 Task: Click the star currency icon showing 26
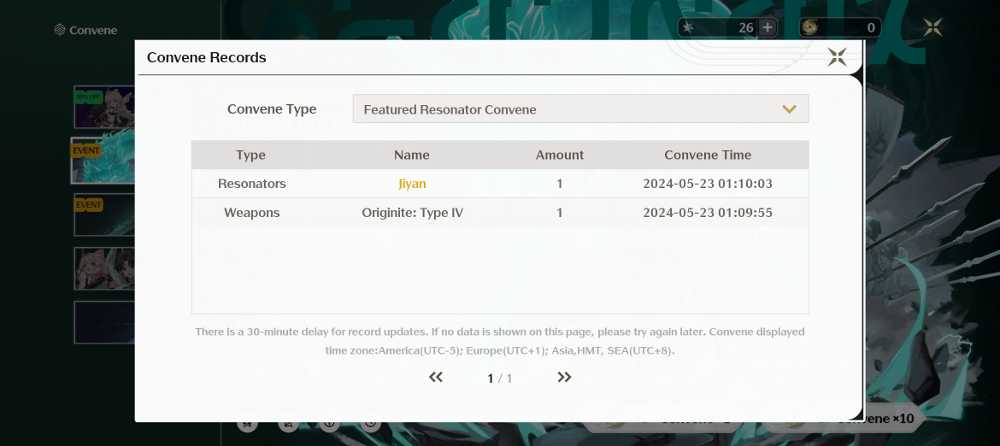688,27
